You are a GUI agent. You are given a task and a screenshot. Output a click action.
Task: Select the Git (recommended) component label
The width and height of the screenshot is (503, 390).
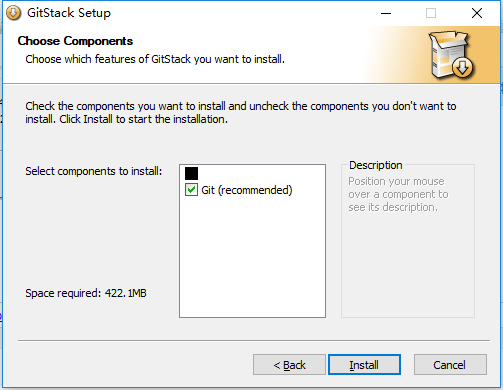click(x=247, y=190)
